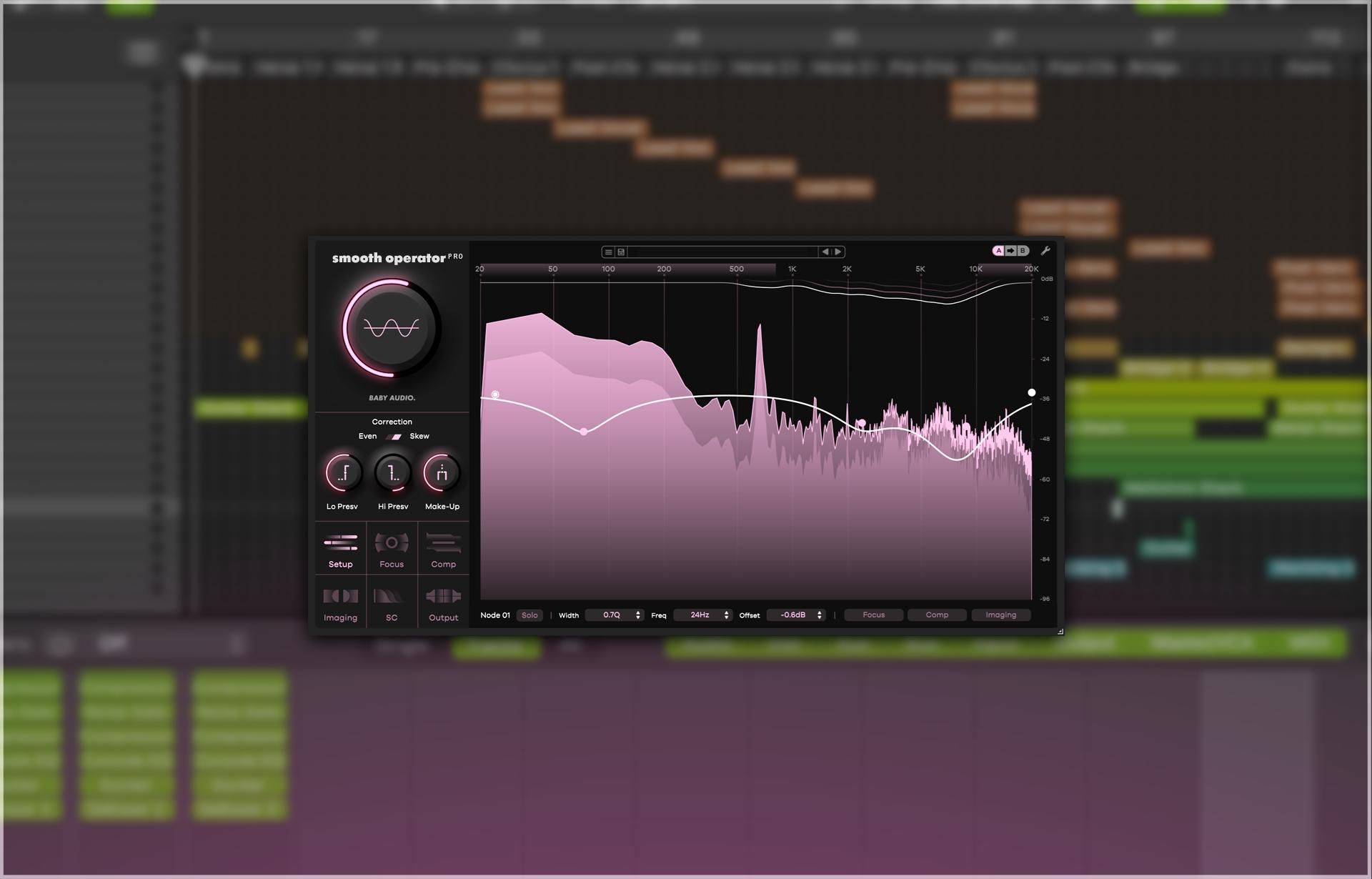Click the 50 frequency axis label
The width and height of the screenshot is (1372, 879).
point(552,269)
